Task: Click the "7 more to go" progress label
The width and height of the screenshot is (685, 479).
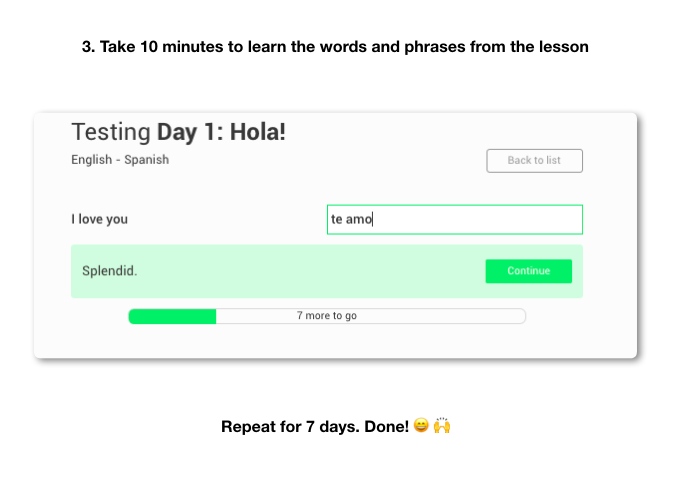Action: pyautogui.click(x=327, y=316)
